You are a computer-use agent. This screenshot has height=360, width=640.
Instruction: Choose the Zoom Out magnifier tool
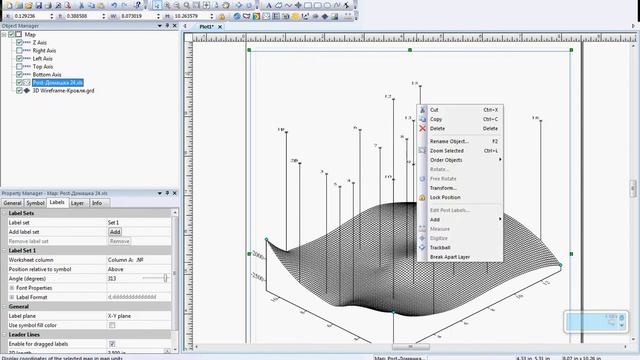coord(177,5)
